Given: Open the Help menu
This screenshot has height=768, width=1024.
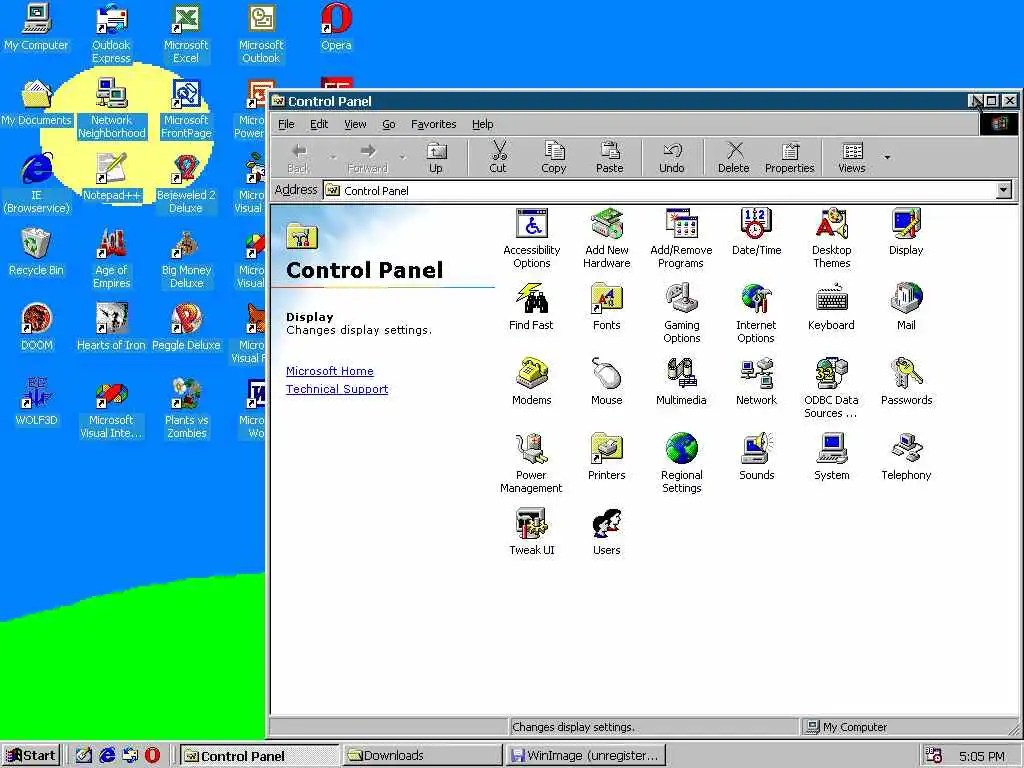Looking at the screenshot, I should click(x=483, y=124).
